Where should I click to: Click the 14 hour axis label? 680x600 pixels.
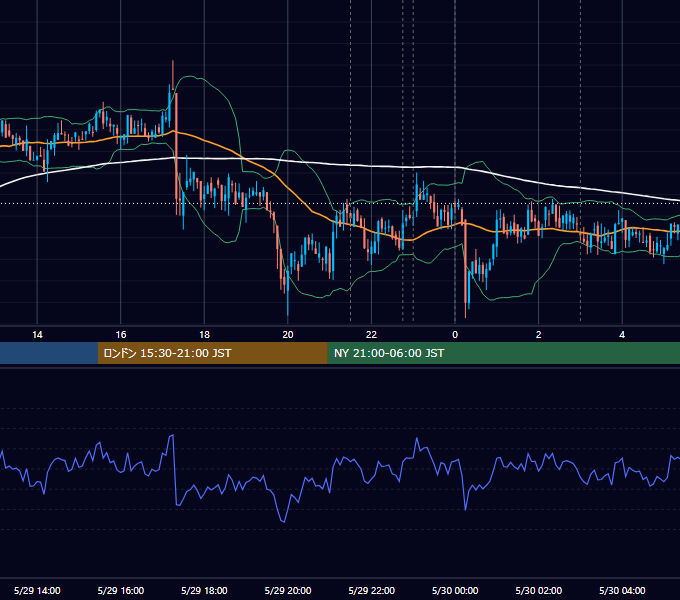tap(37, 335)
